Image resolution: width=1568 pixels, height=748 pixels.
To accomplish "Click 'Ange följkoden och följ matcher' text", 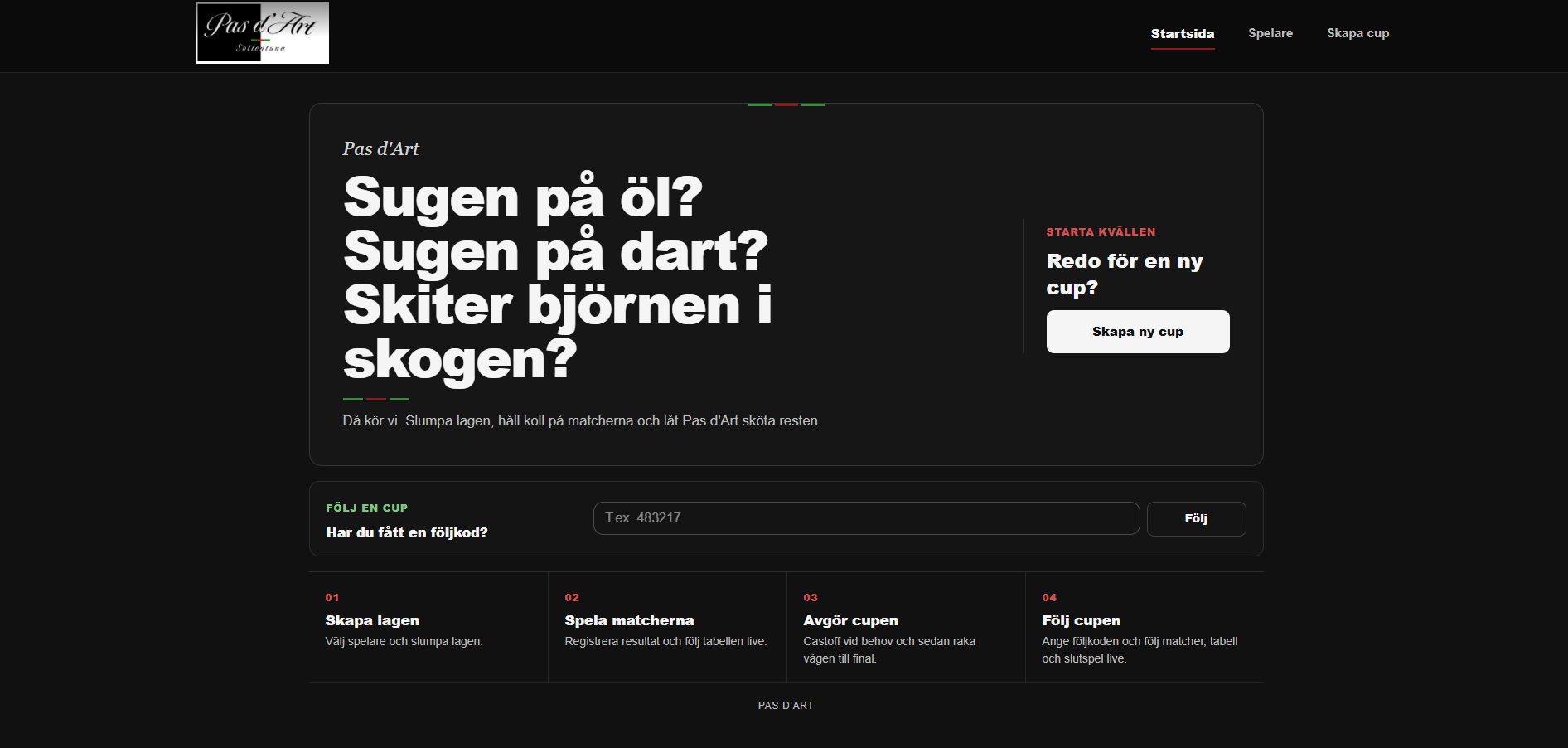I will point(1140,650).
